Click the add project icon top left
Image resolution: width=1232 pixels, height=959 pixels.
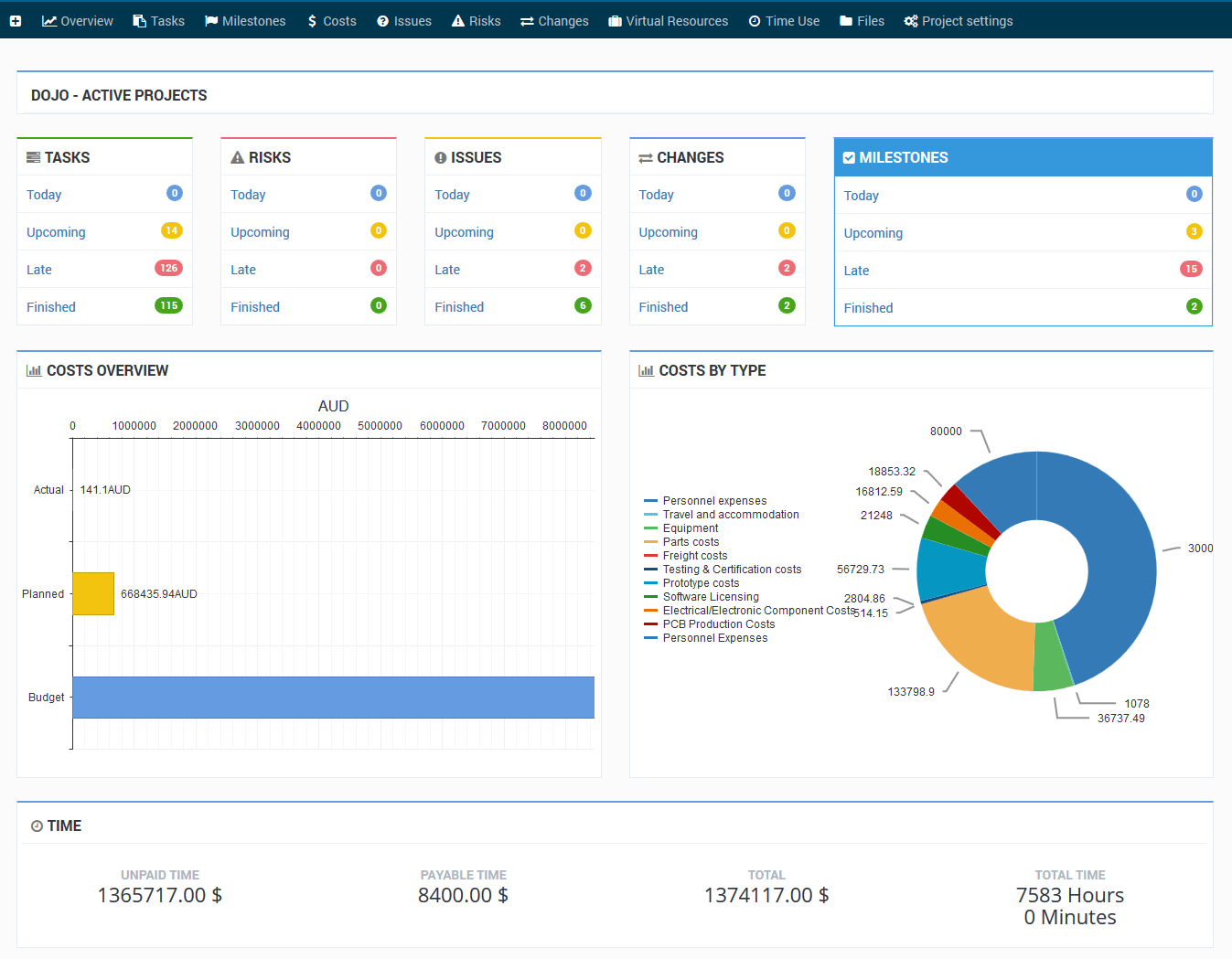pos(15,18)
